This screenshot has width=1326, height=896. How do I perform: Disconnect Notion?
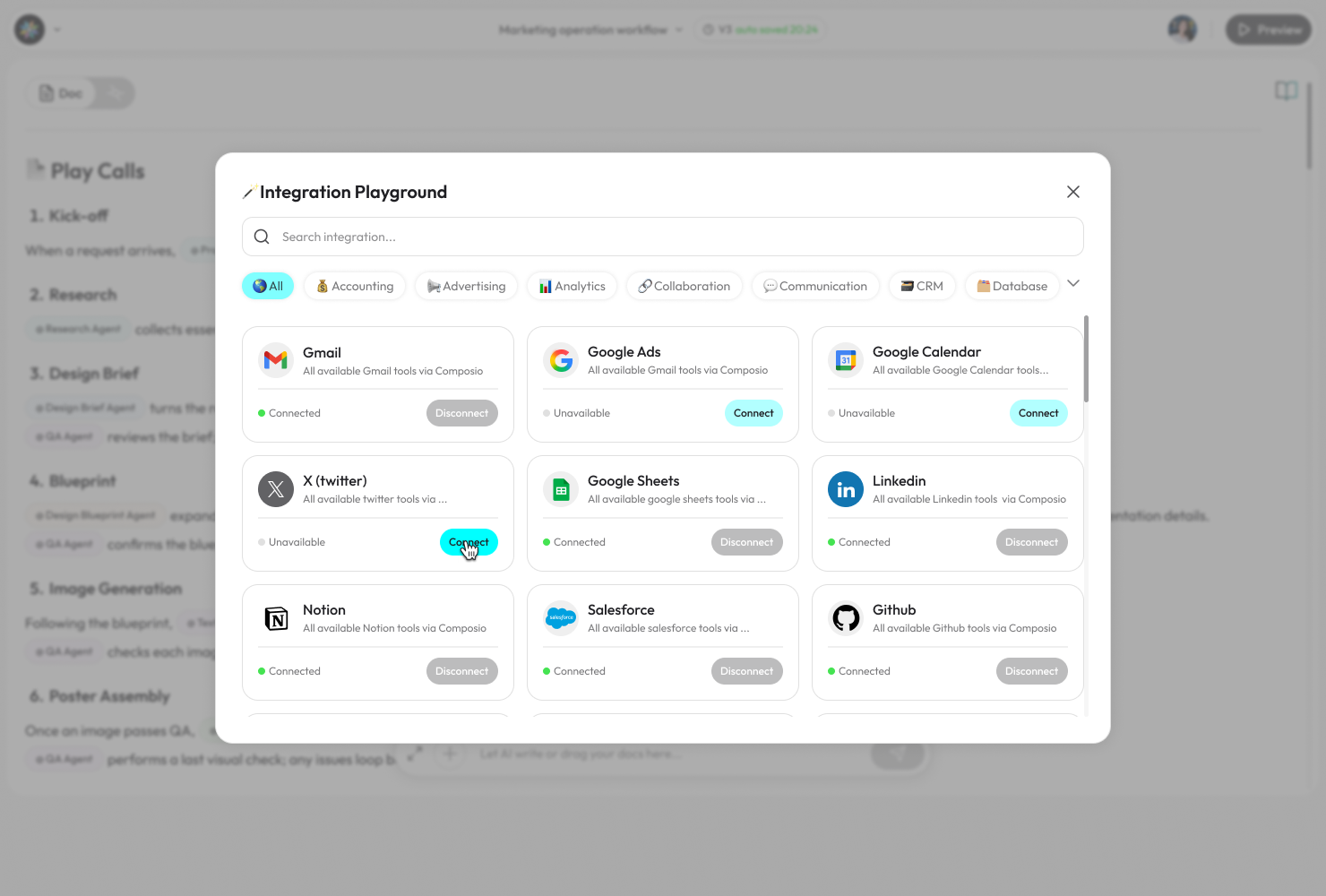point(462,671)
